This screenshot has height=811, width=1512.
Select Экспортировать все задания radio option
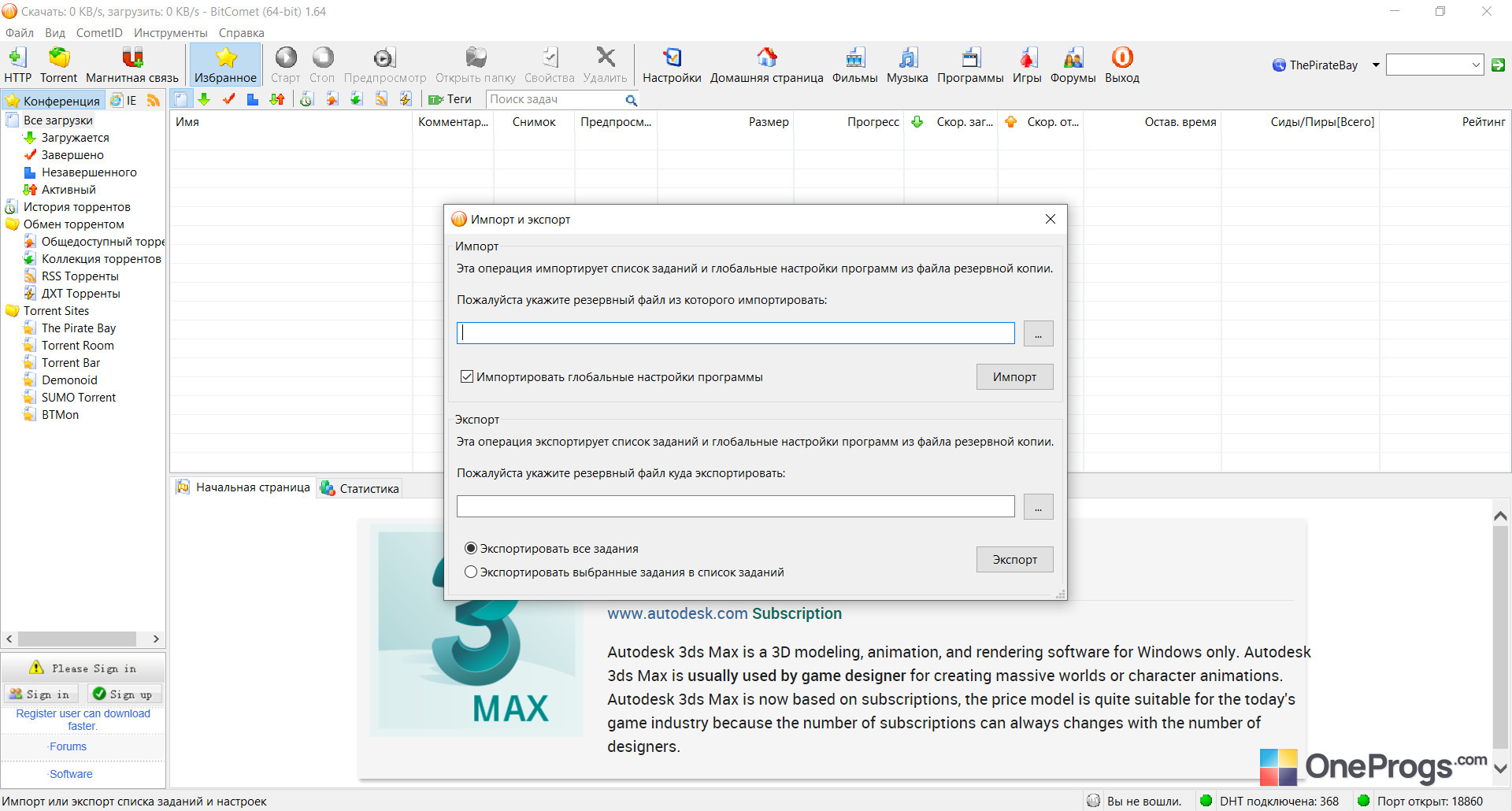point(471,548)
